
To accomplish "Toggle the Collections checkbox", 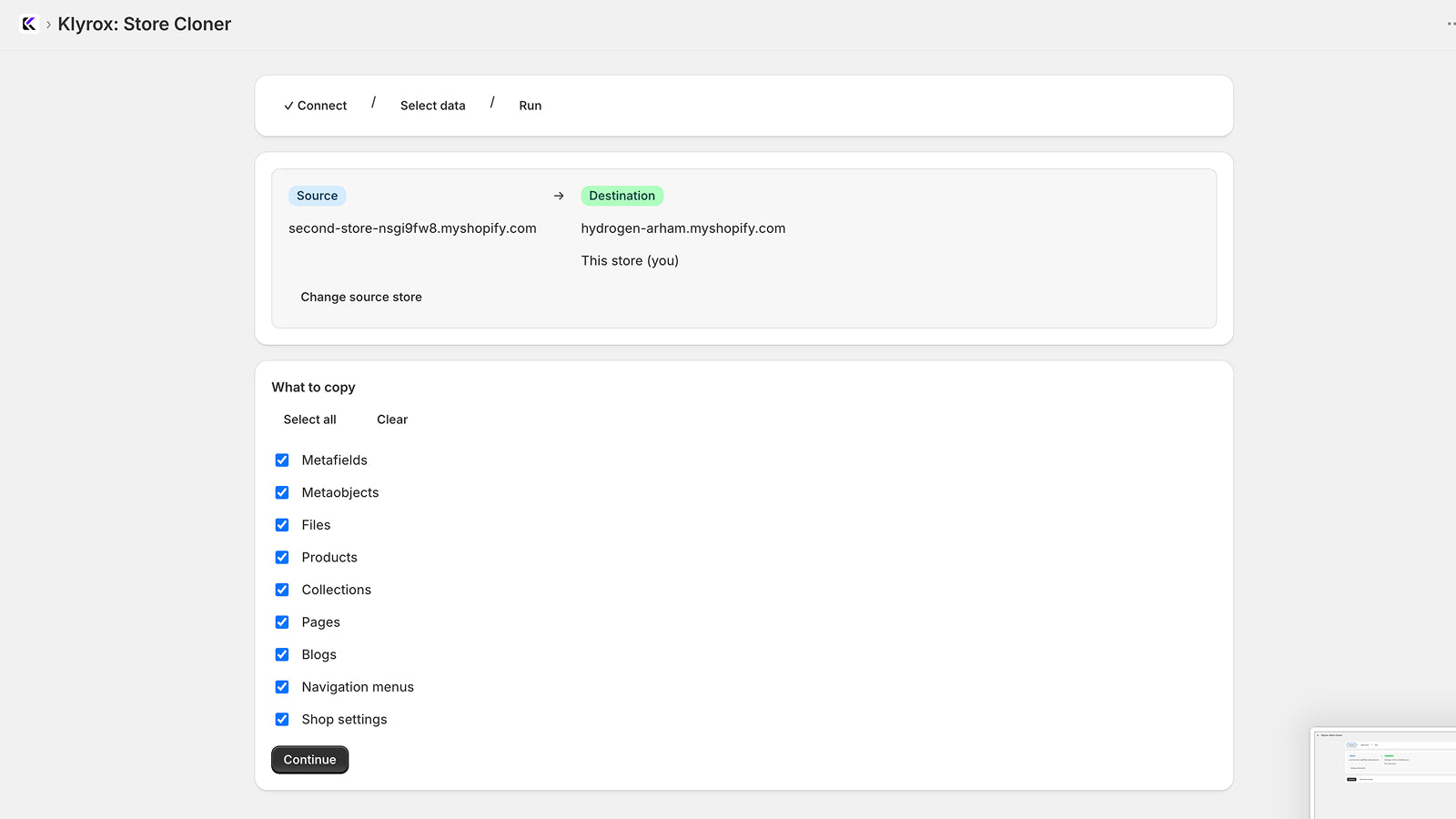I will [x=282, y=590].
